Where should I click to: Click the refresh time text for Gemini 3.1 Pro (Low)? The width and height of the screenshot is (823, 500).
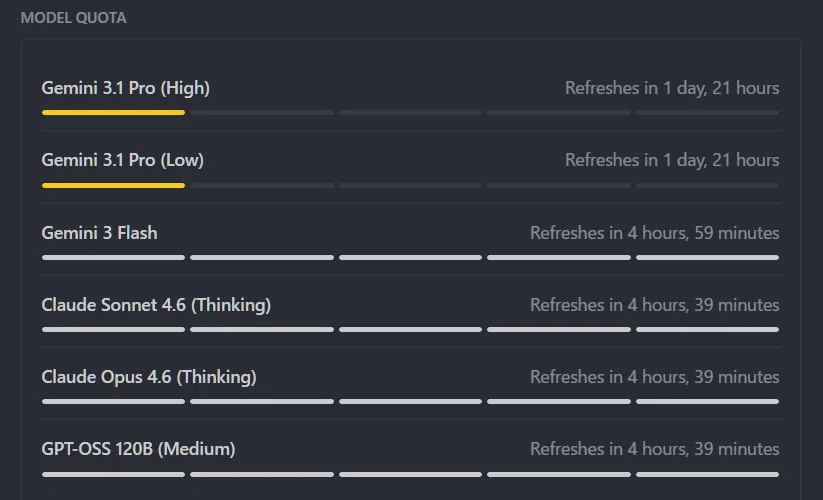click(672, 160)
